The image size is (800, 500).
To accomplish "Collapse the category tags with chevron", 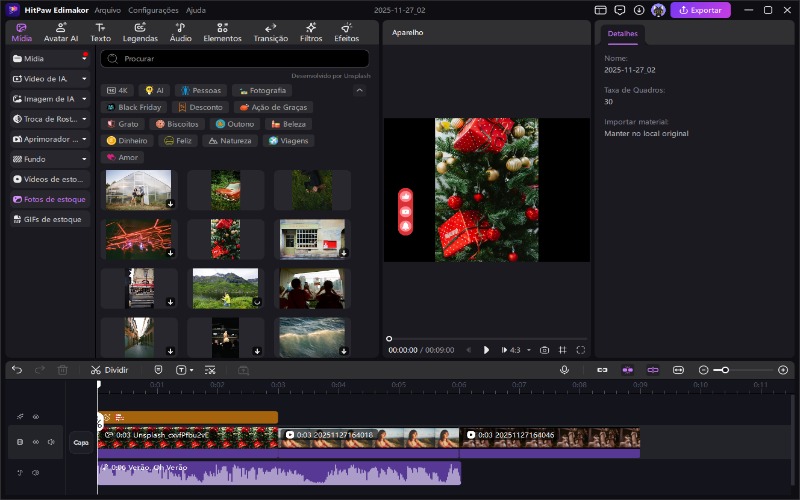I will click(359, 90).
